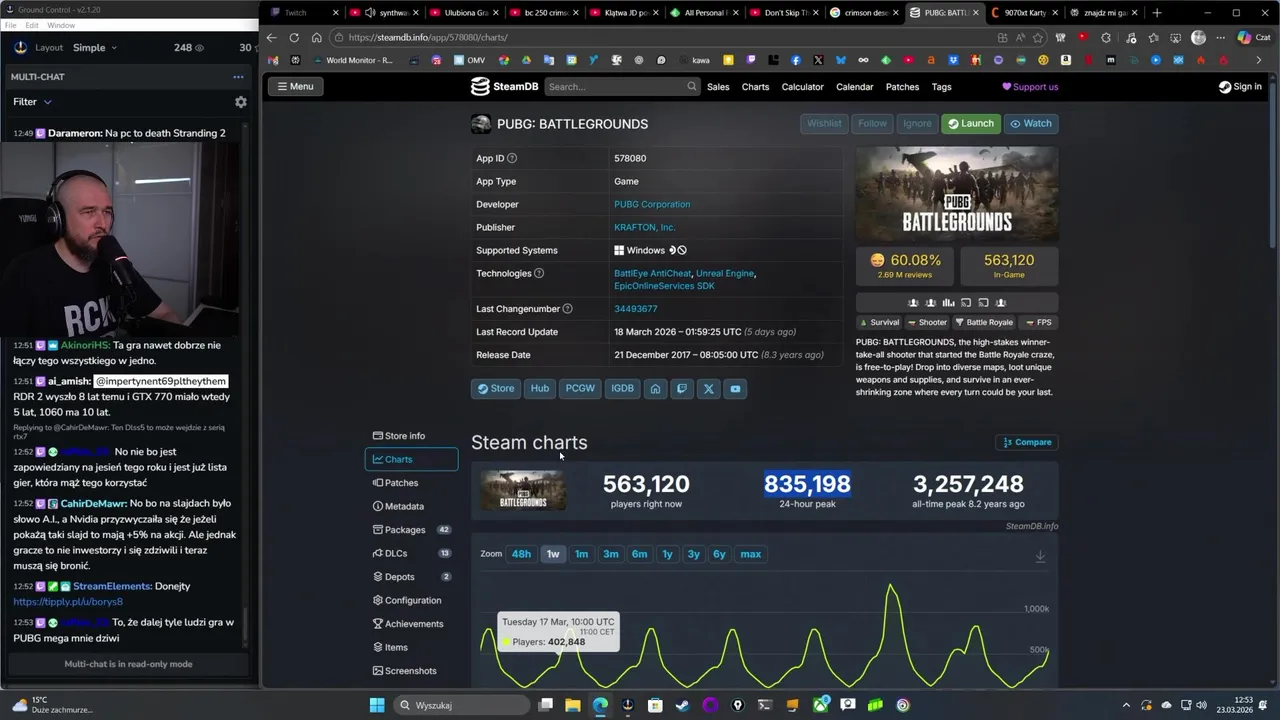Open Microsoft Edge taskbar icon

tap(600, 705)
